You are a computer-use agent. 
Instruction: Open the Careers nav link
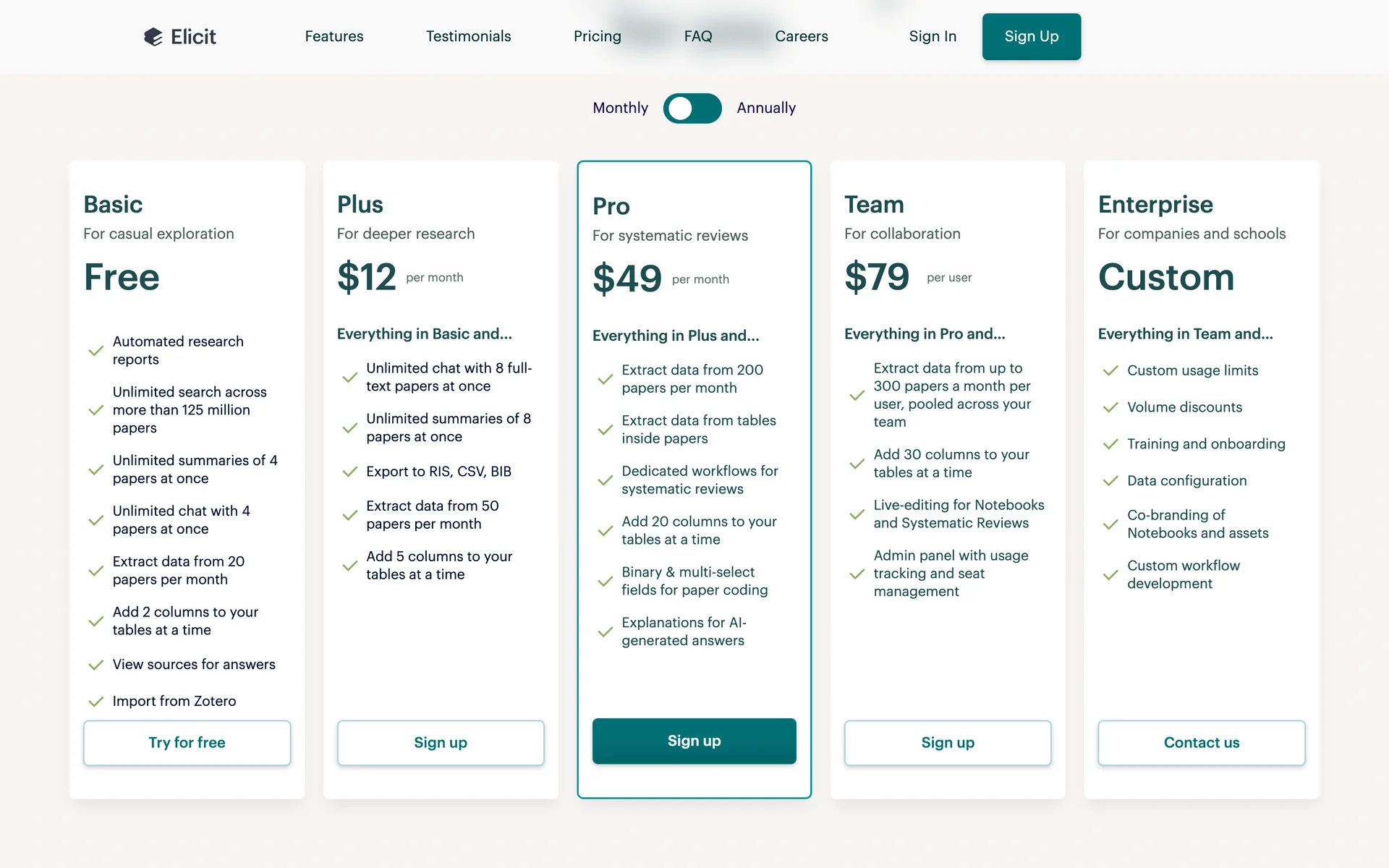(802, 36)
